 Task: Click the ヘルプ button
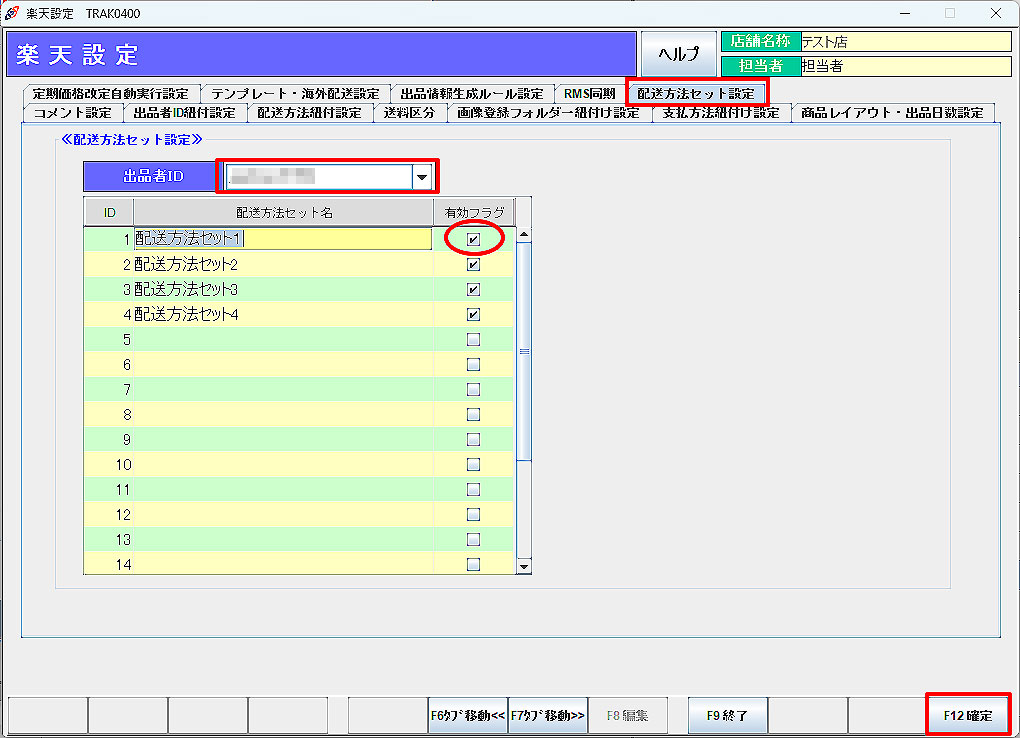tap(678, 54)
